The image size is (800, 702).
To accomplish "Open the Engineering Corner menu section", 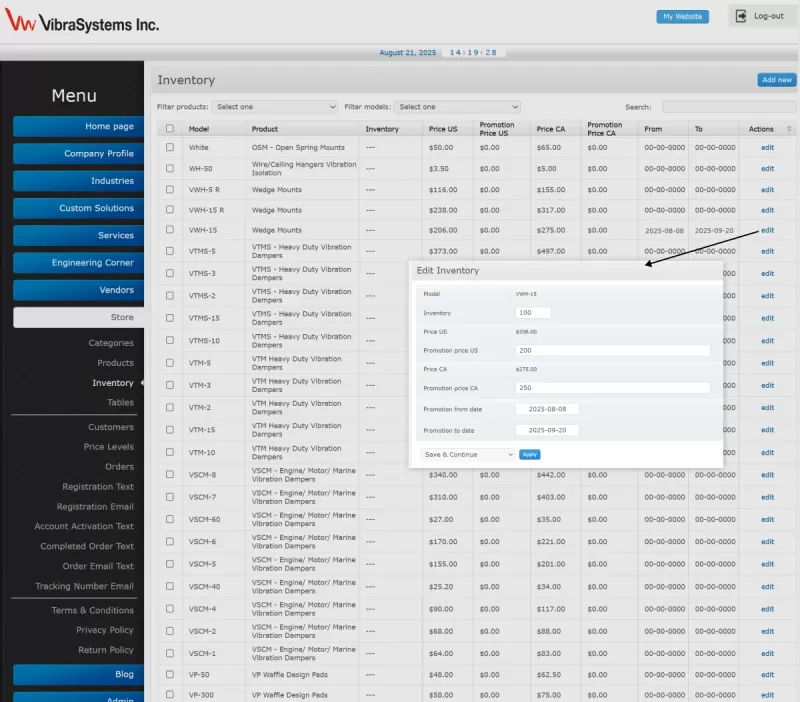I will (x=78, y=263).
